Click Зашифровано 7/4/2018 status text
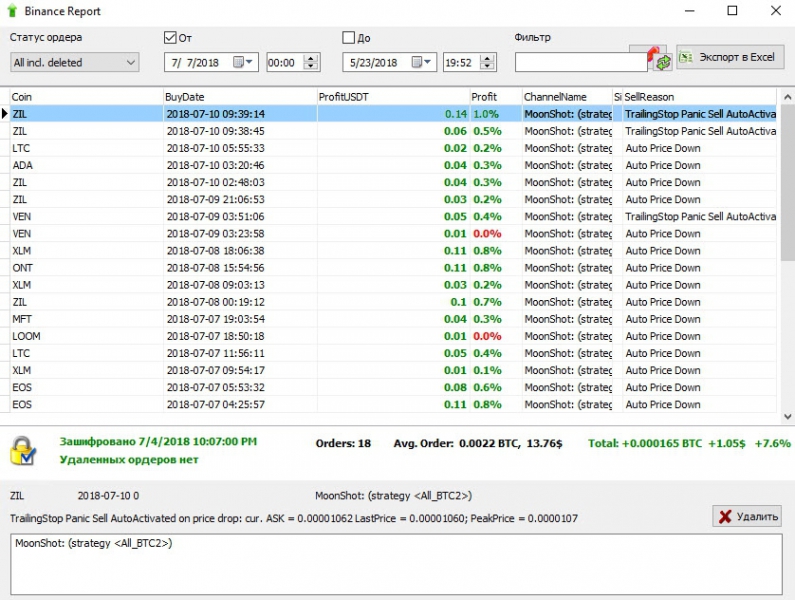This screenshot has width=795, height=600. (158, 441)
